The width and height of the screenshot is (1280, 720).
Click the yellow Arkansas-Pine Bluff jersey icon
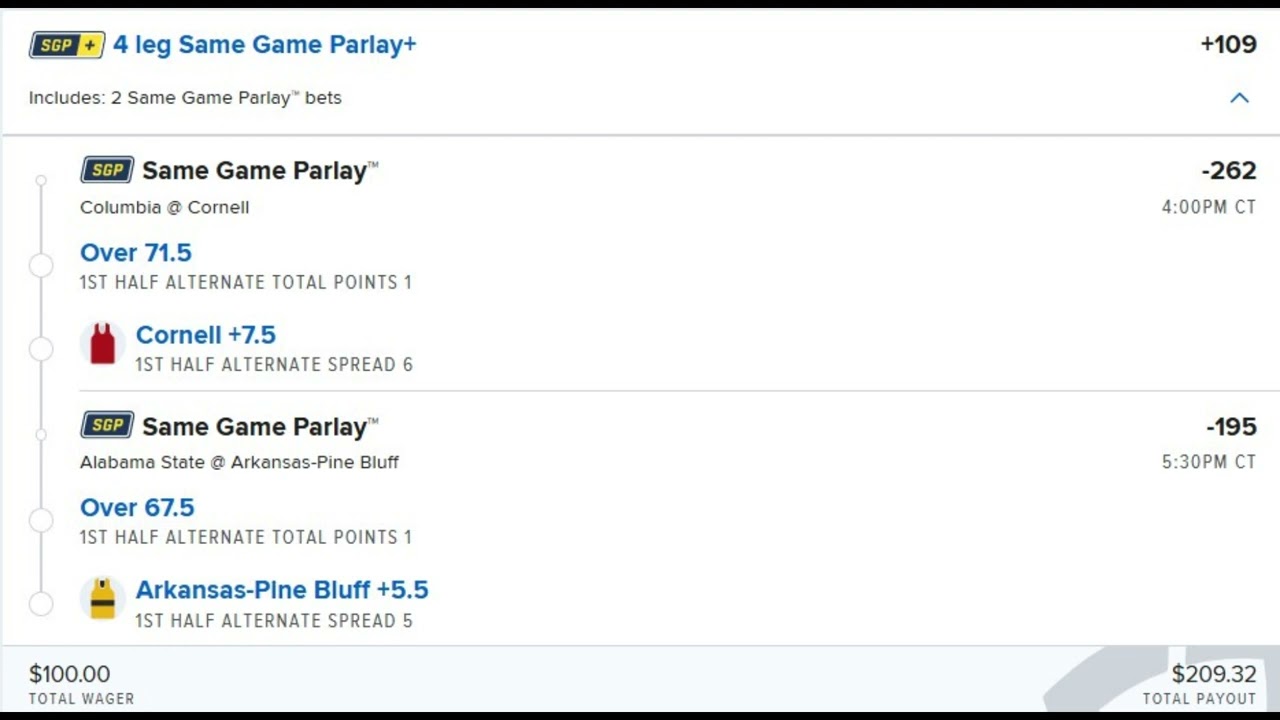click(x=102, y=599)
